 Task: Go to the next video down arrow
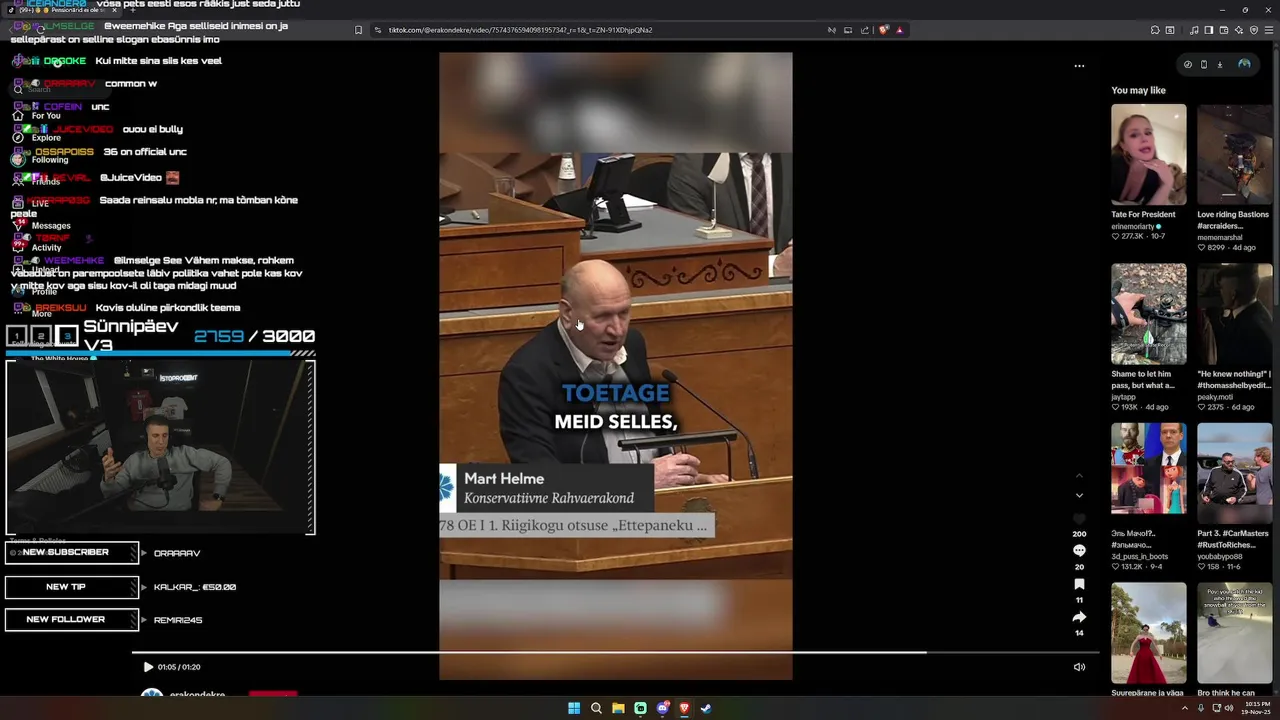[x=1079, y=495]
